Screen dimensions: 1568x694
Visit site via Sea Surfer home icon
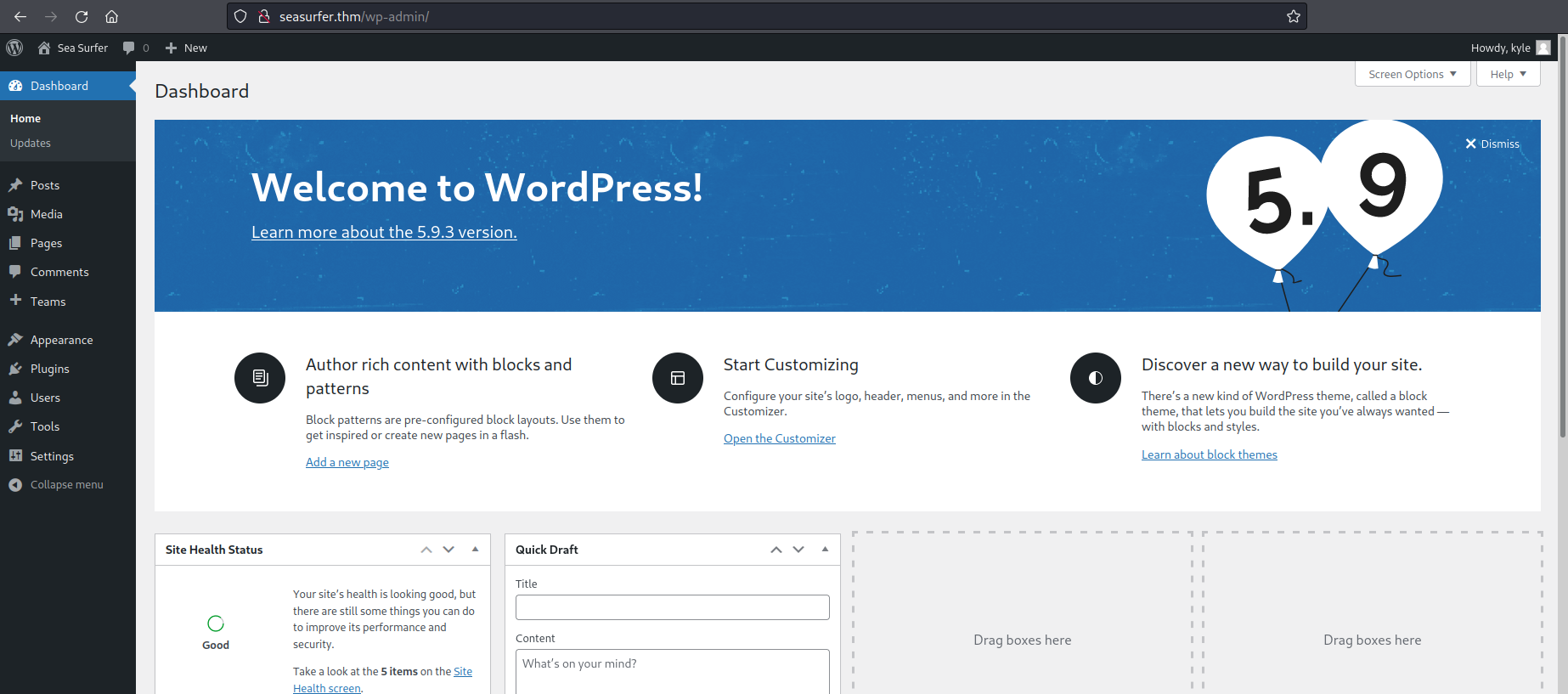pos(44,48)
